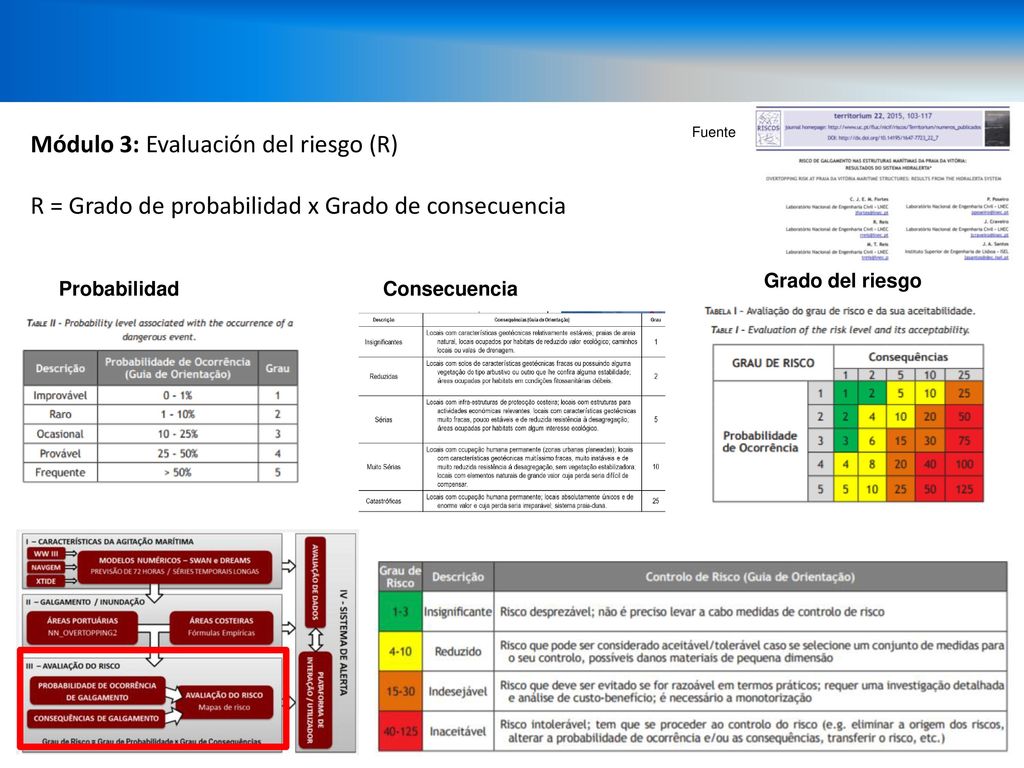Click the 'Sérias' row label
Screen dimensions: 1024x768
383,419
